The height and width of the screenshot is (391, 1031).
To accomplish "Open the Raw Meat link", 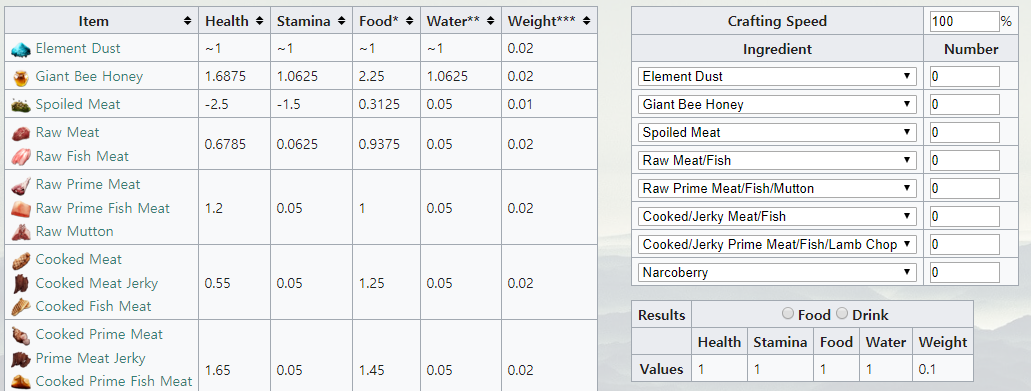I will (68, 133).
